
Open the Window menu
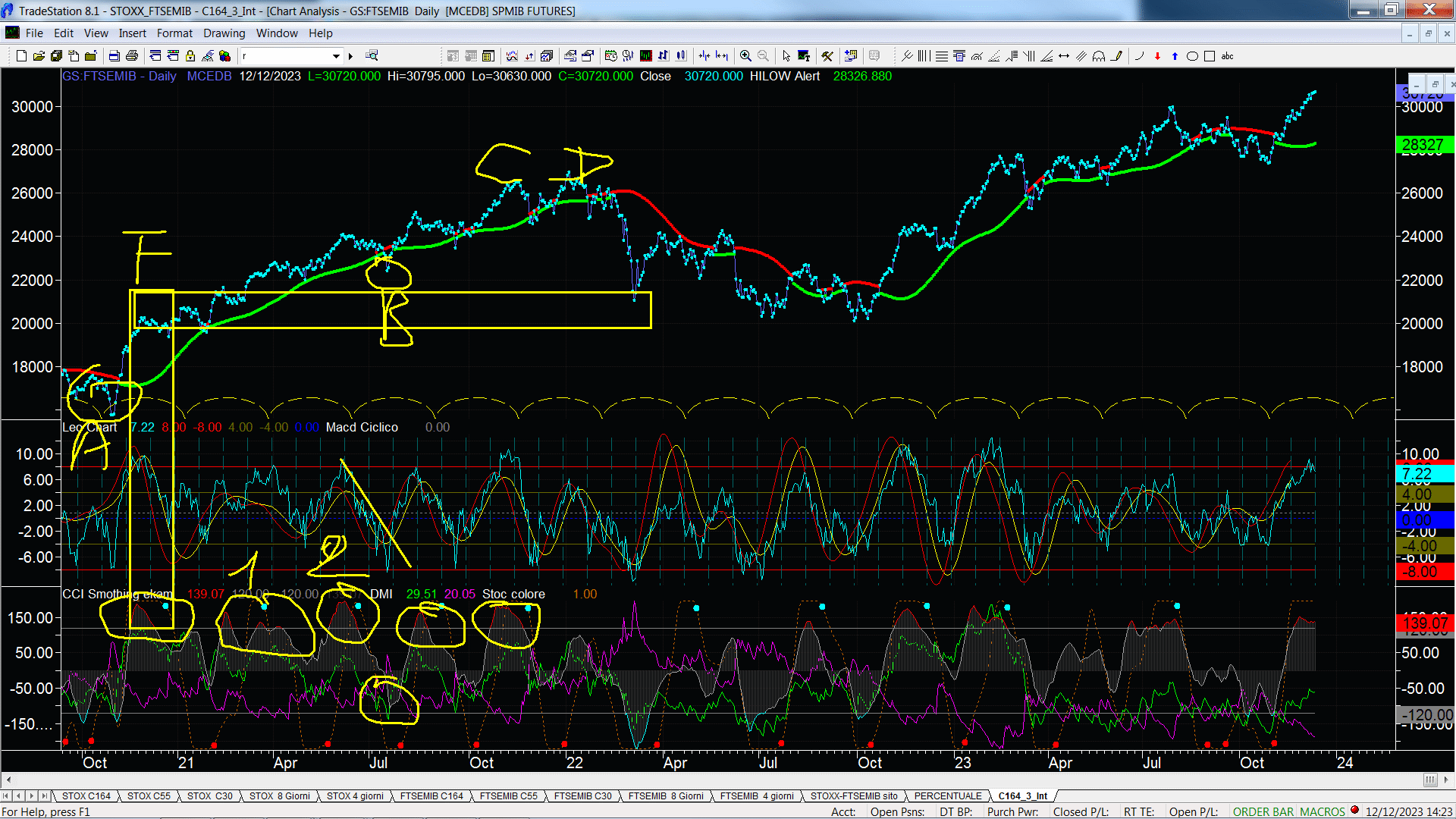(277, 33)
